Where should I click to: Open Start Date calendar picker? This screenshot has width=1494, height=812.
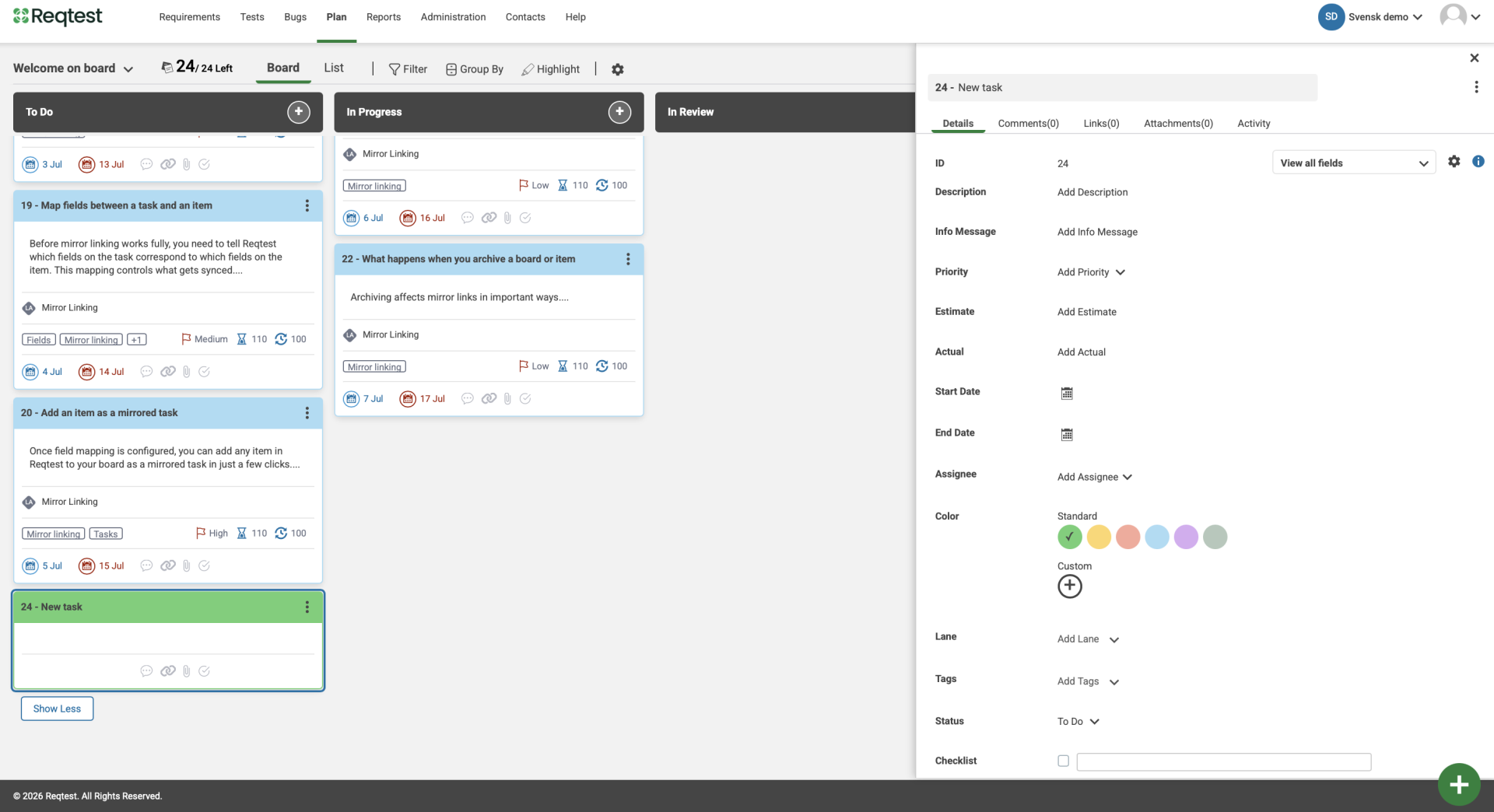[1067, 394]
